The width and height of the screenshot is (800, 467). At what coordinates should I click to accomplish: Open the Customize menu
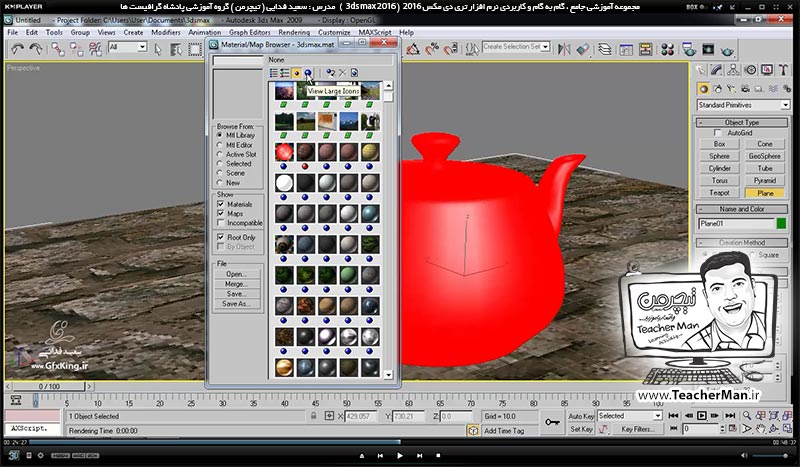(334, 32)
